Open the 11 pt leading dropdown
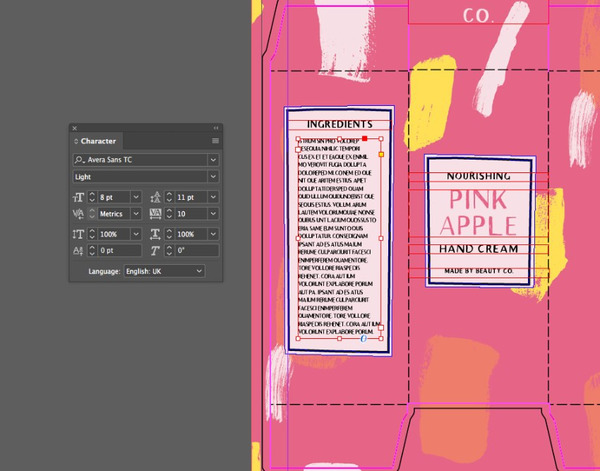This screenshot has height=471, width=600. [213, 197]
